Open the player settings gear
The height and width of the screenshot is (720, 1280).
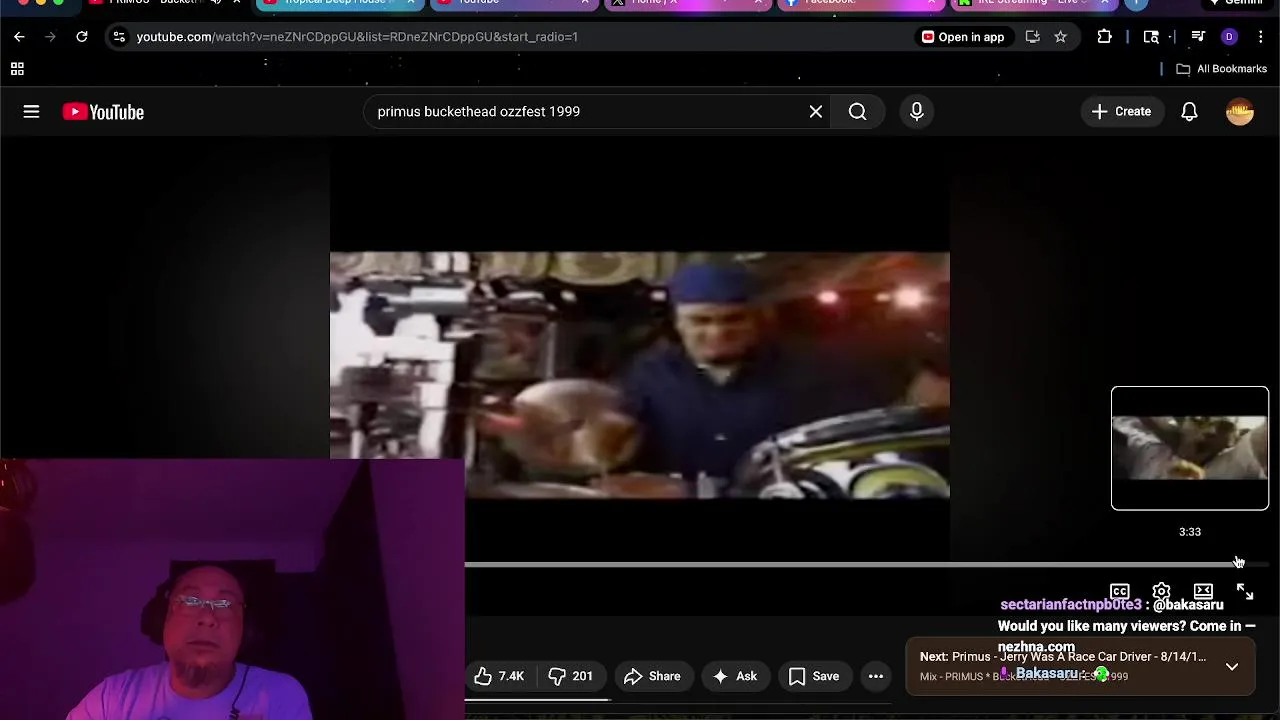1161,592
